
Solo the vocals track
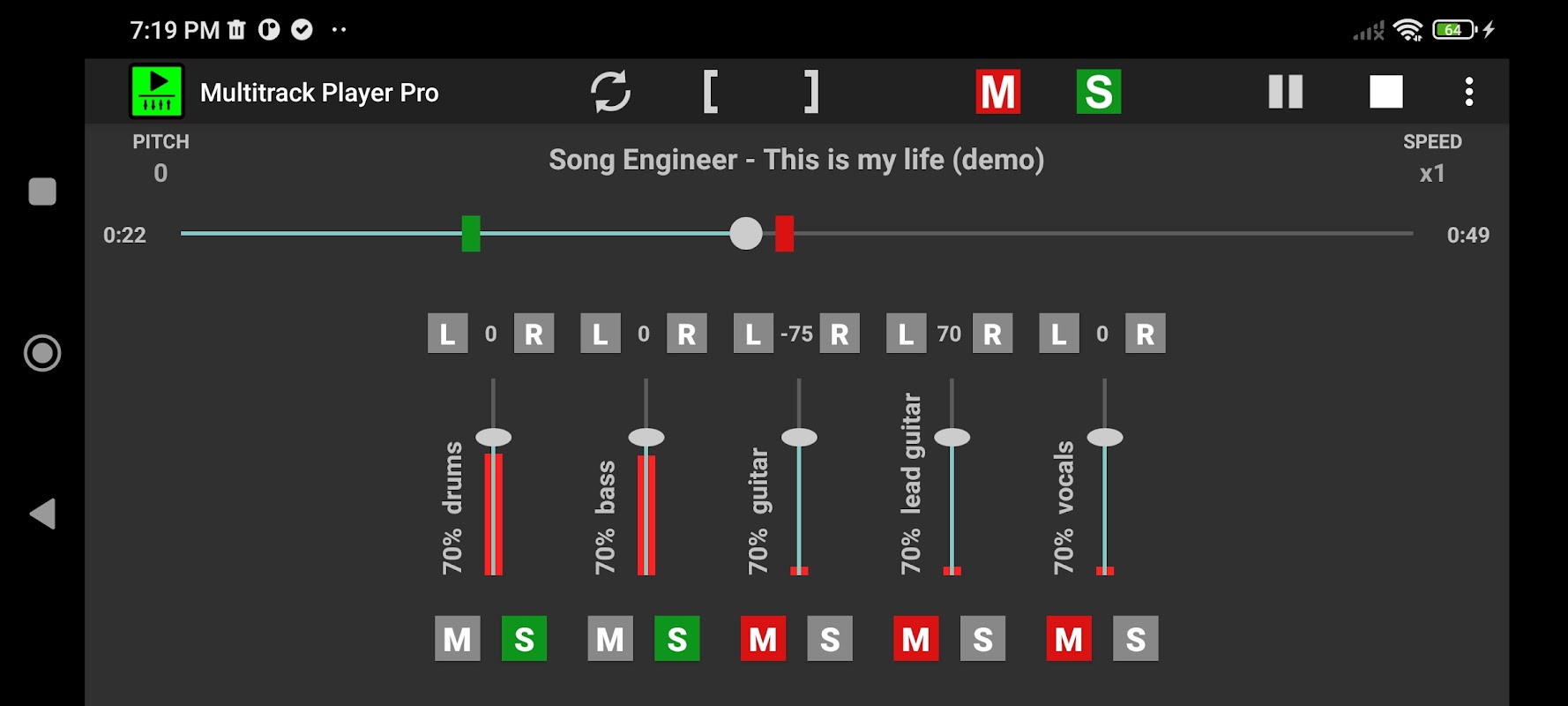pyautogui.click(x=1135, y=639)
